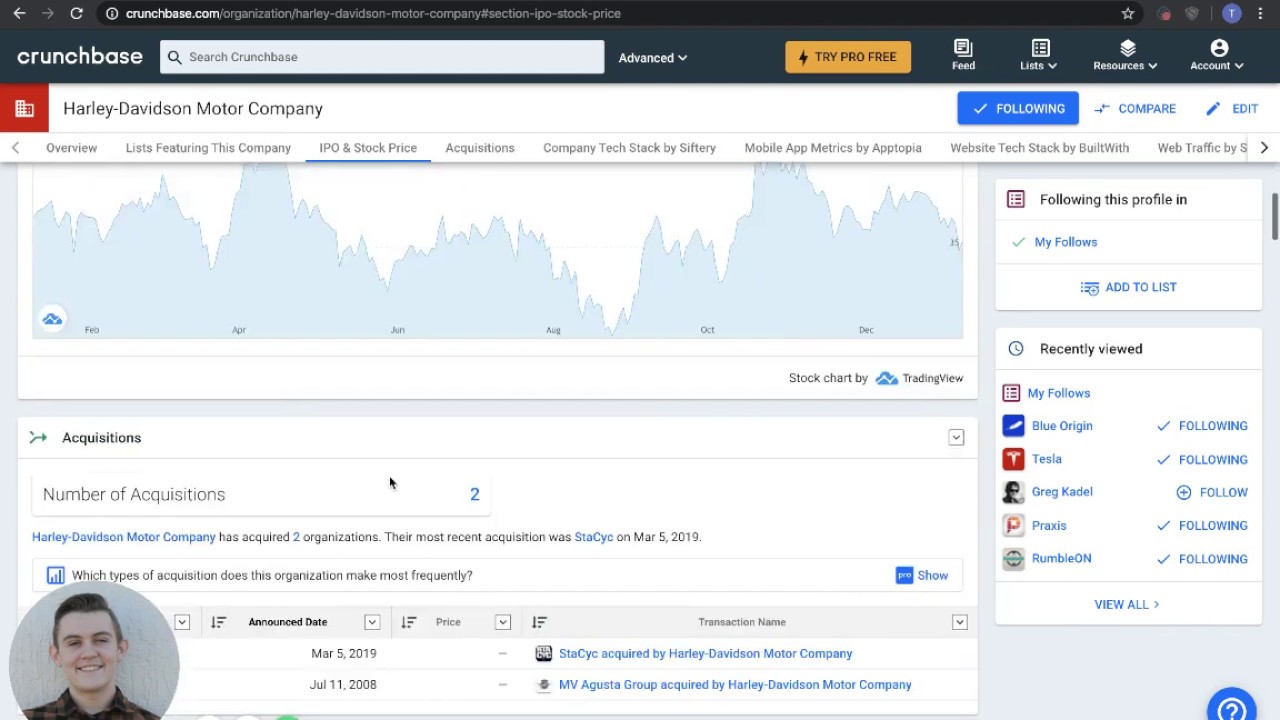
Task: Follow Greg Kadel with the FOLLOW button
Action: pyautogui.click(x=1212, y=492)
